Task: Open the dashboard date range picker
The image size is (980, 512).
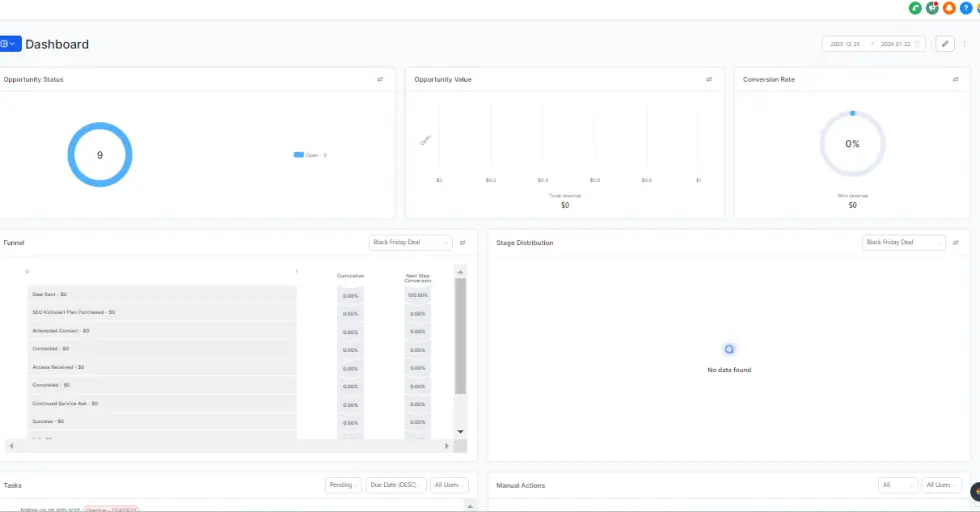Action: click(x=874, y=44)
